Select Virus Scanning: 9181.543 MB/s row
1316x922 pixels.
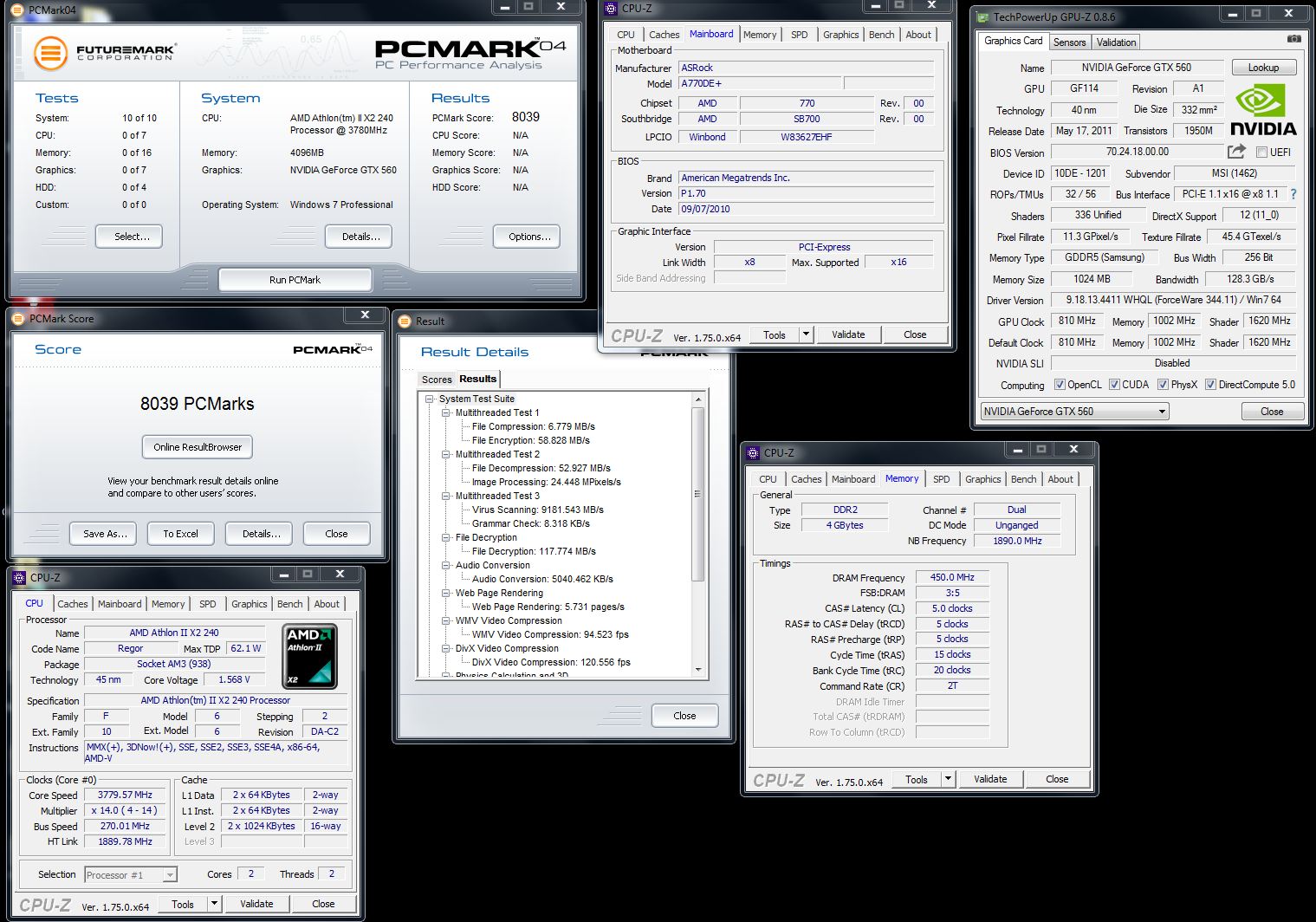537,510
